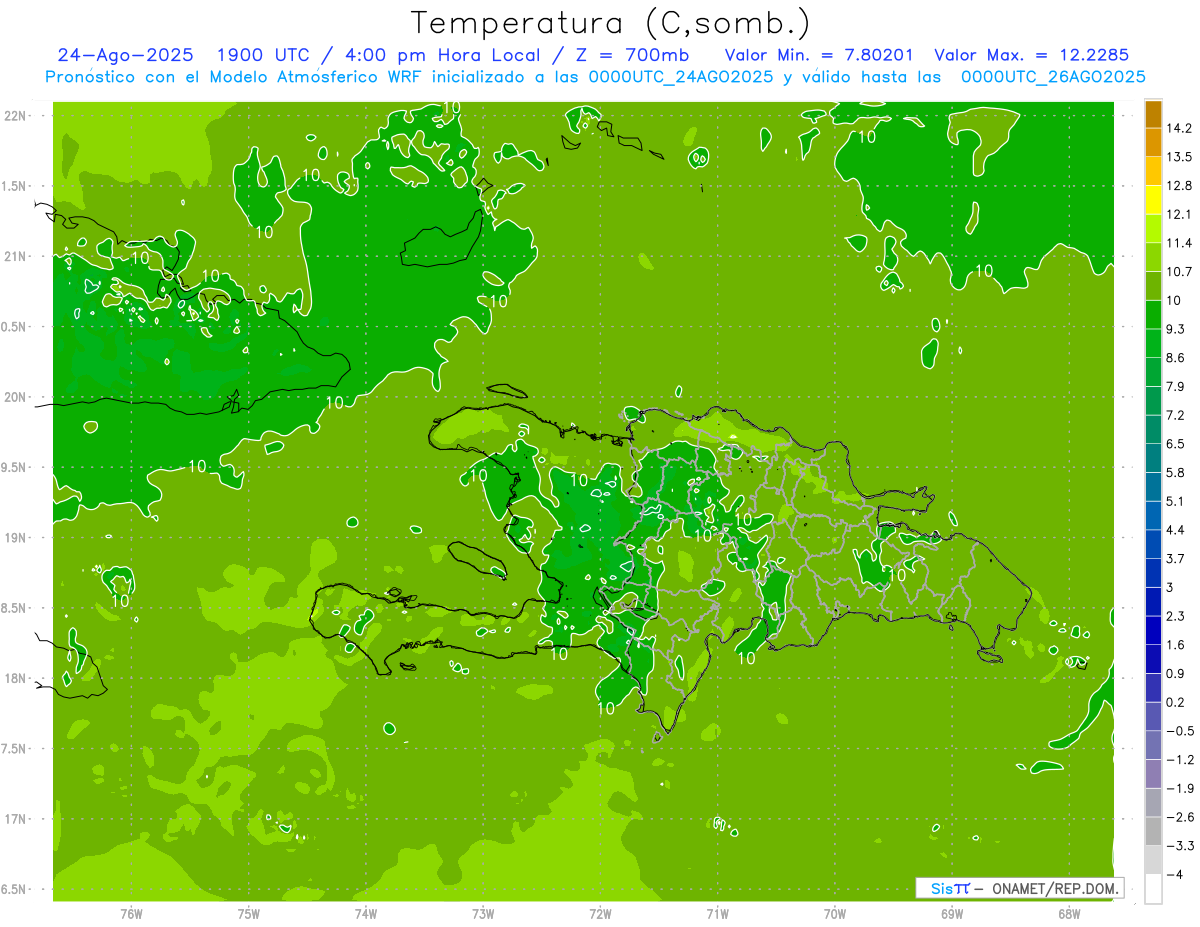Image resolution: width=1200 pixels, height=927 pixels.
Task: Click the 8.6 value on the colorbar
Action: pos(1176,358)
